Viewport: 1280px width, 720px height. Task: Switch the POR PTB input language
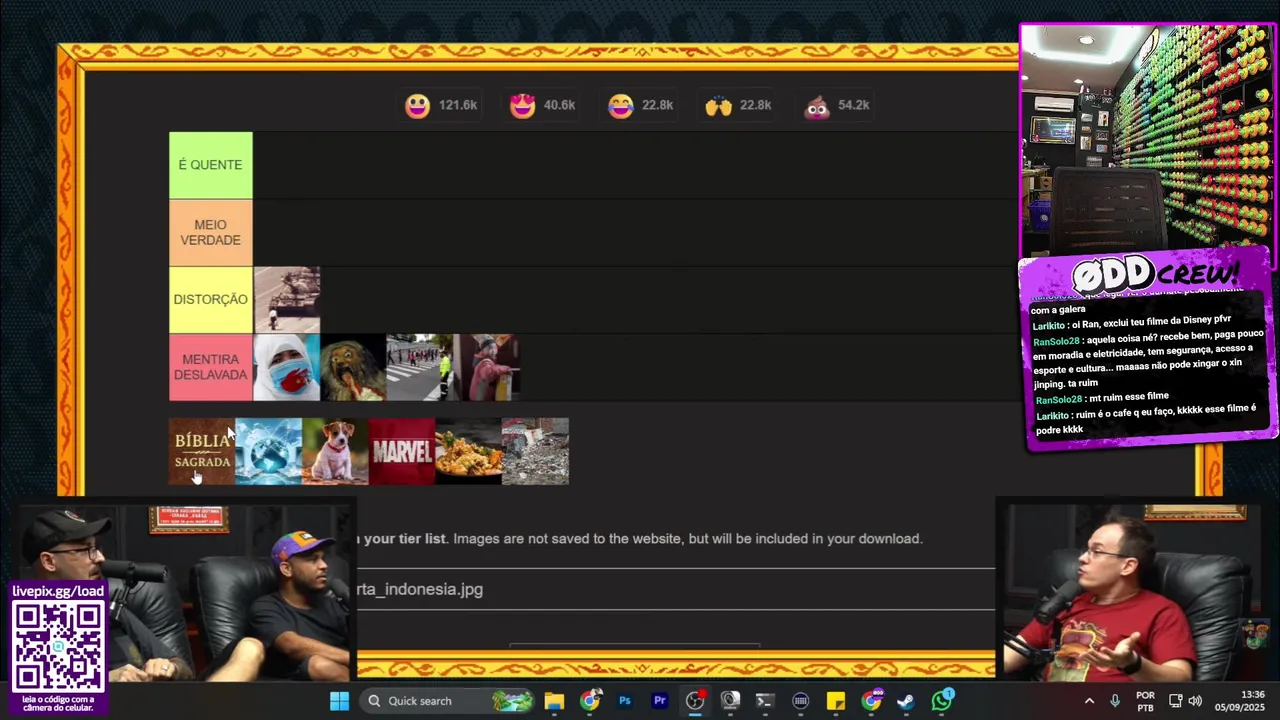[x=1145, y=701]
